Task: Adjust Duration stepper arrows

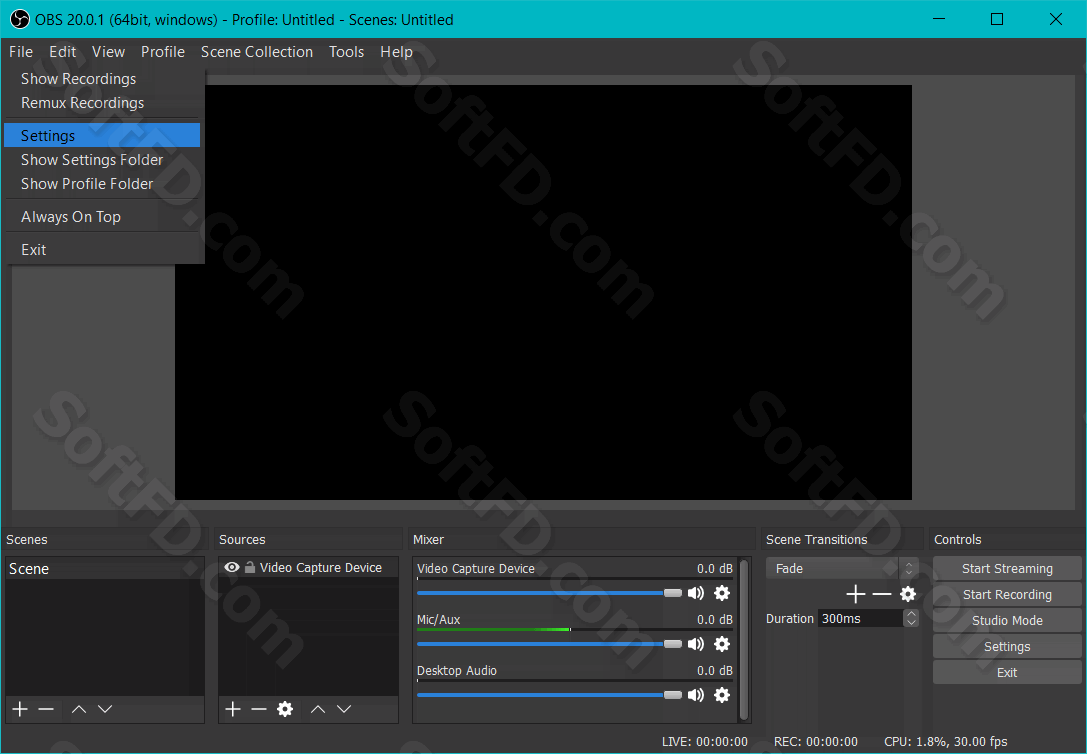Action: click(x=912, y=618)
